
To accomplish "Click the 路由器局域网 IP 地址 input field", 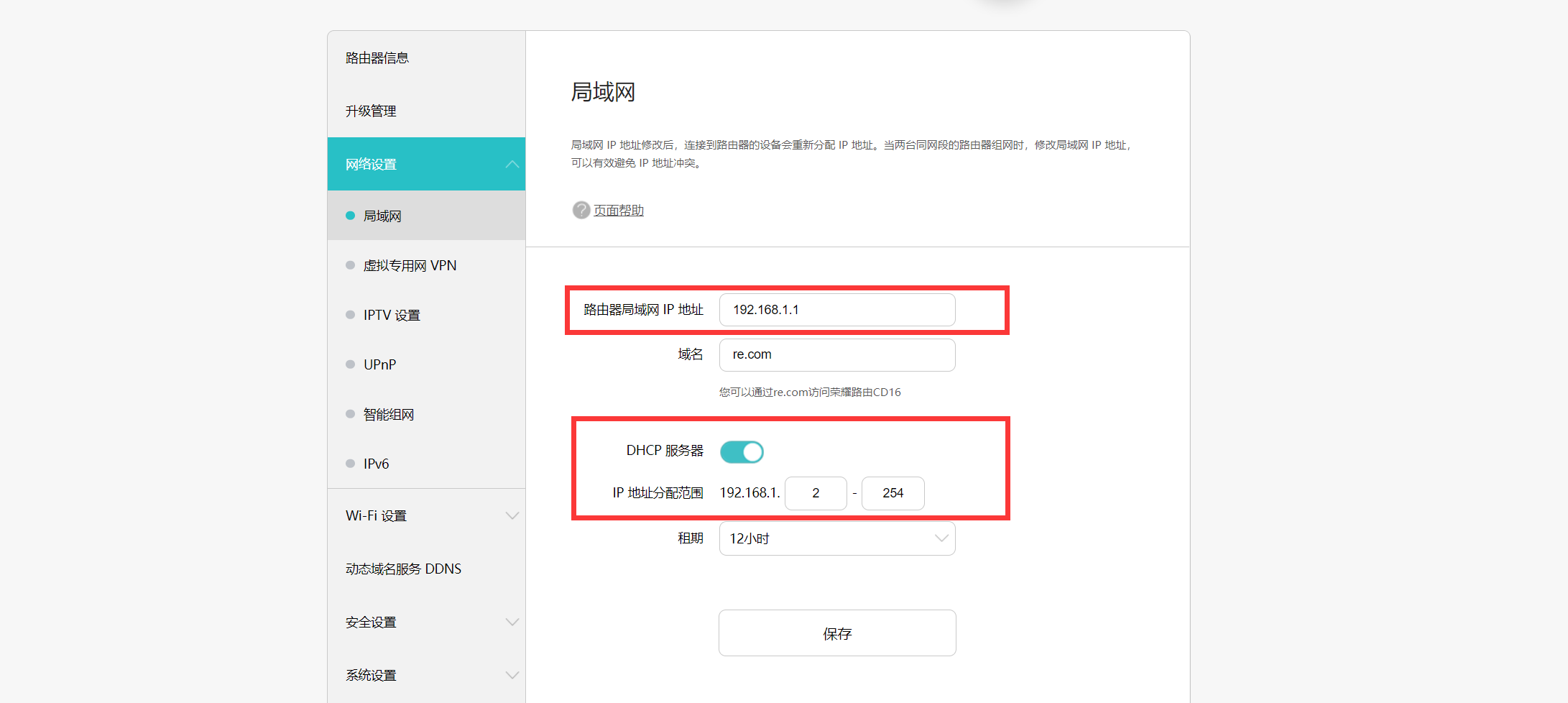I will [x=836, y=309].
